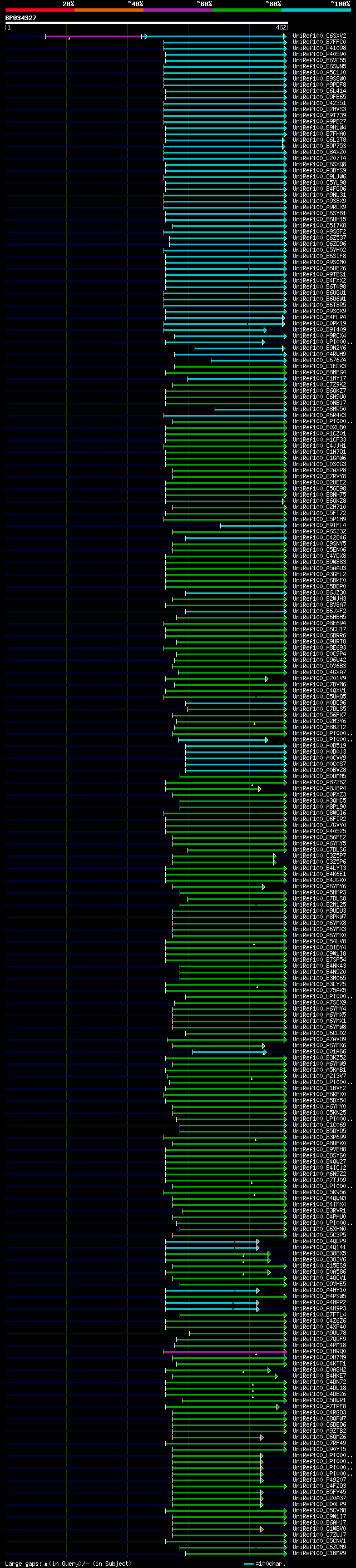Image resolution: width=356 pixels, height=1568 pixels.
Task: Select the UniRef100_P40525 label
Action: pos(319,831)
